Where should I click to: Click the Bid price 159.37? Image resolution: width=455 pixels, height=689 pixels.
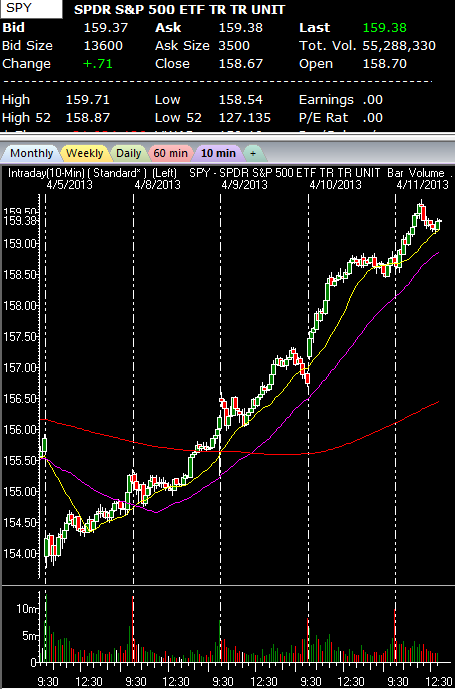pos(106,28)
